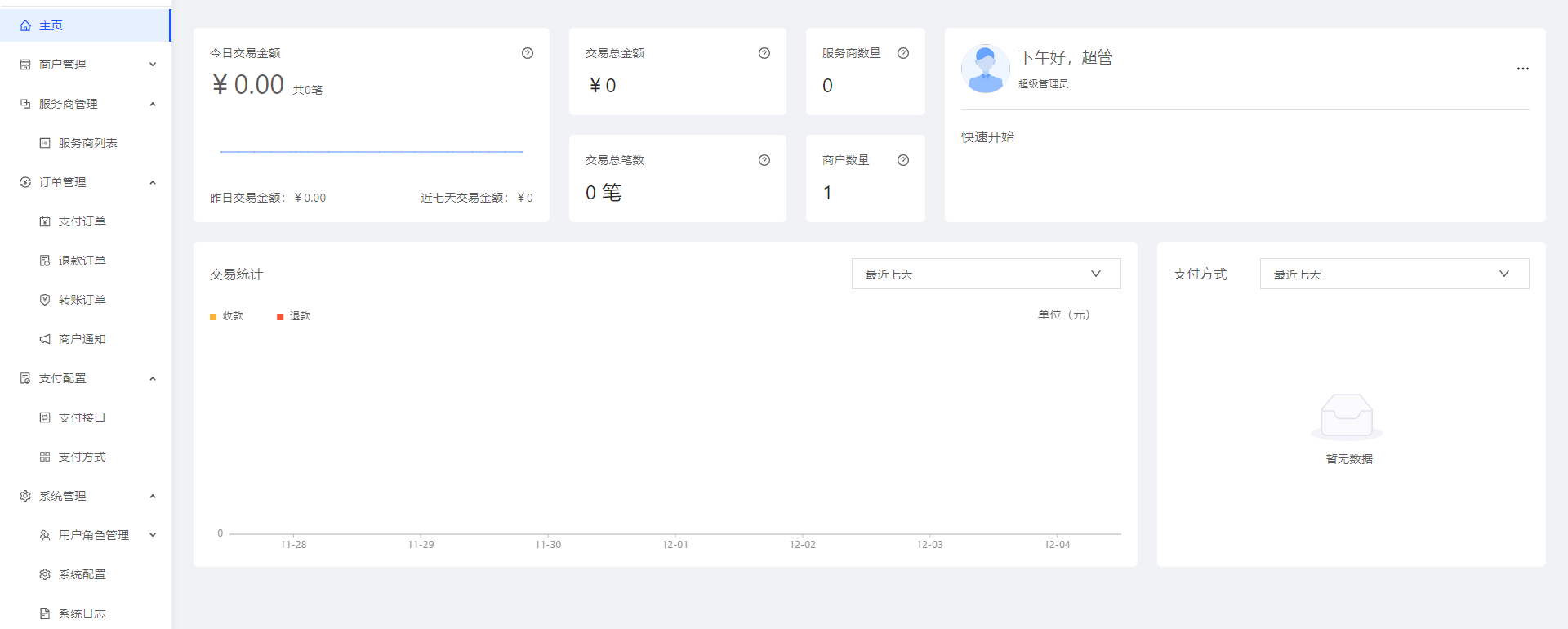Open 支付订单 menu item
Screen dimensions: 1568x629
tap(82, 221)
